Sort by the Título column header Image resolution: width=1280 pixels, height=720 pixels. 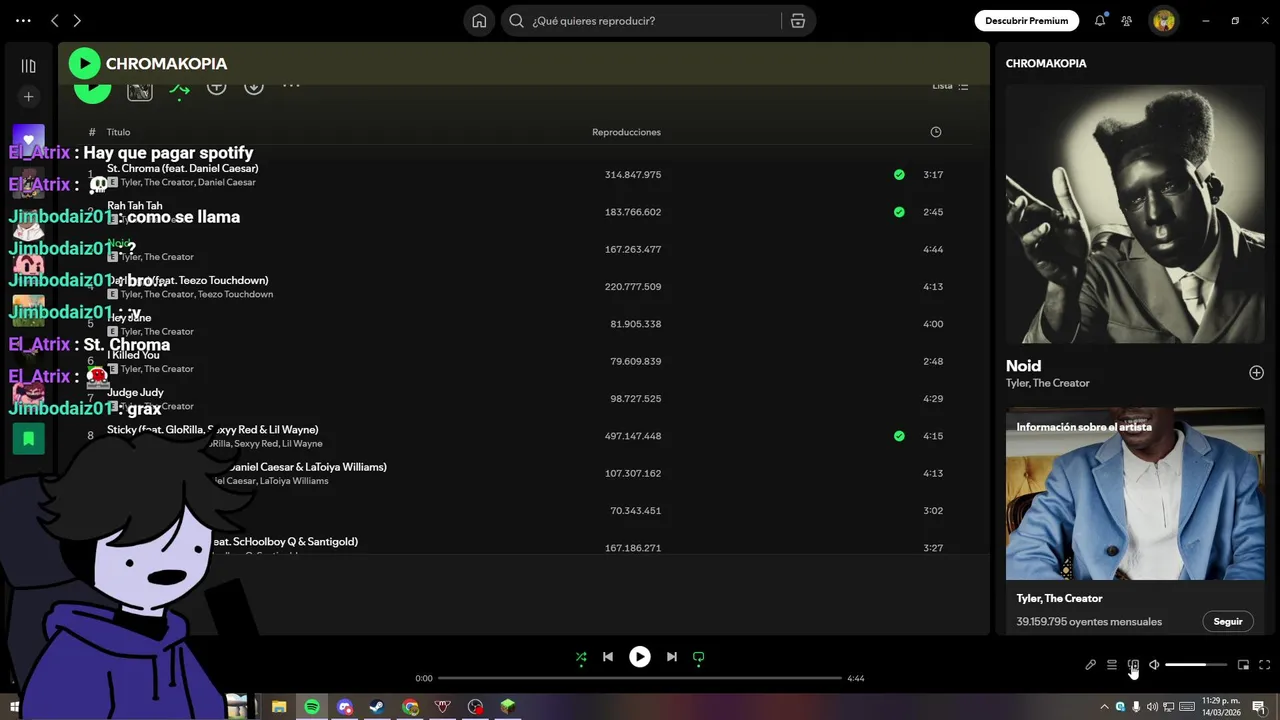pyautogui.click(x=118, y=132)
